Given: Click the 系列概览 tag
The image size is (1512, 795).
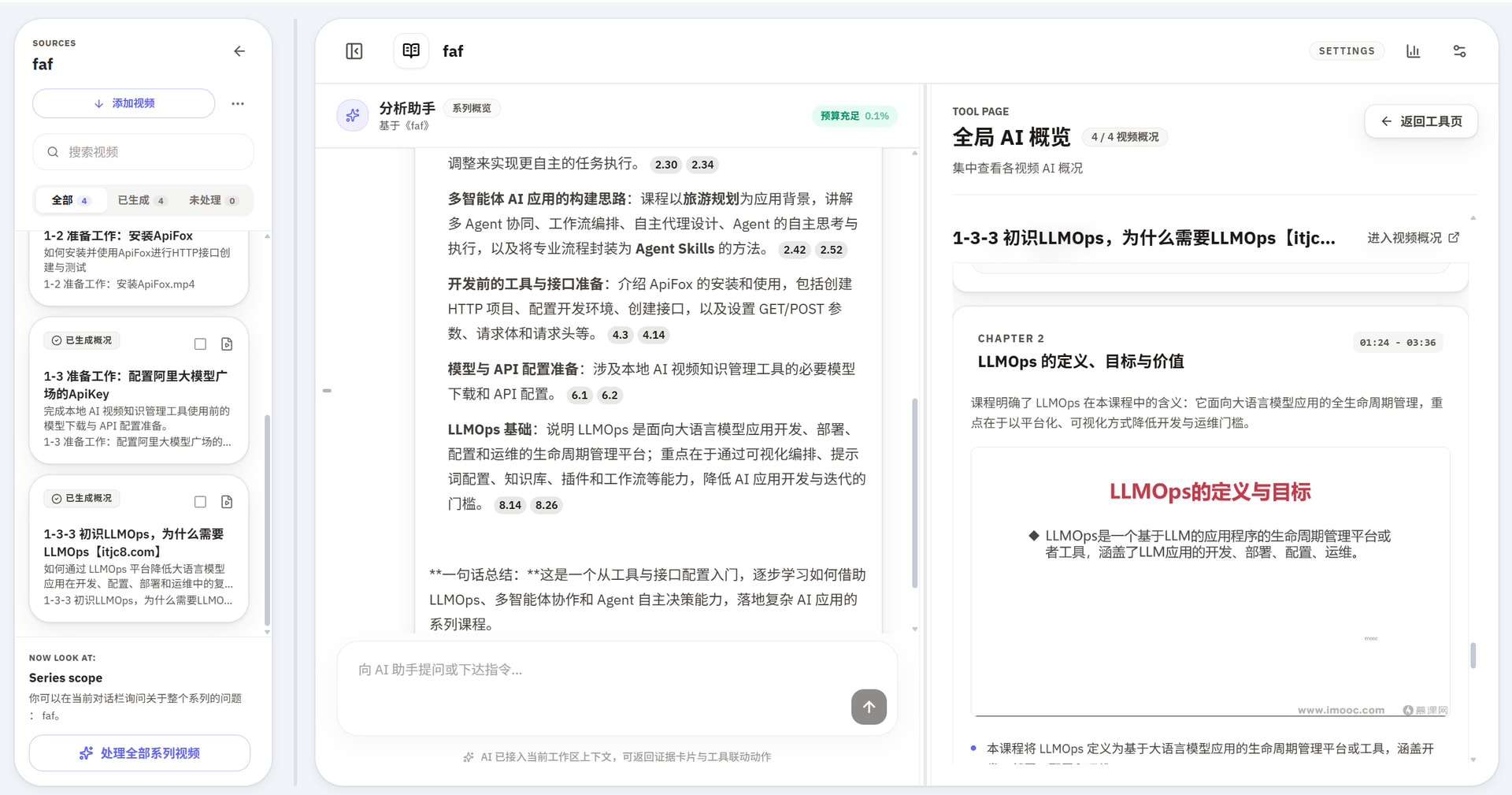Looking at the screenshot, I should tap(472, 108).
